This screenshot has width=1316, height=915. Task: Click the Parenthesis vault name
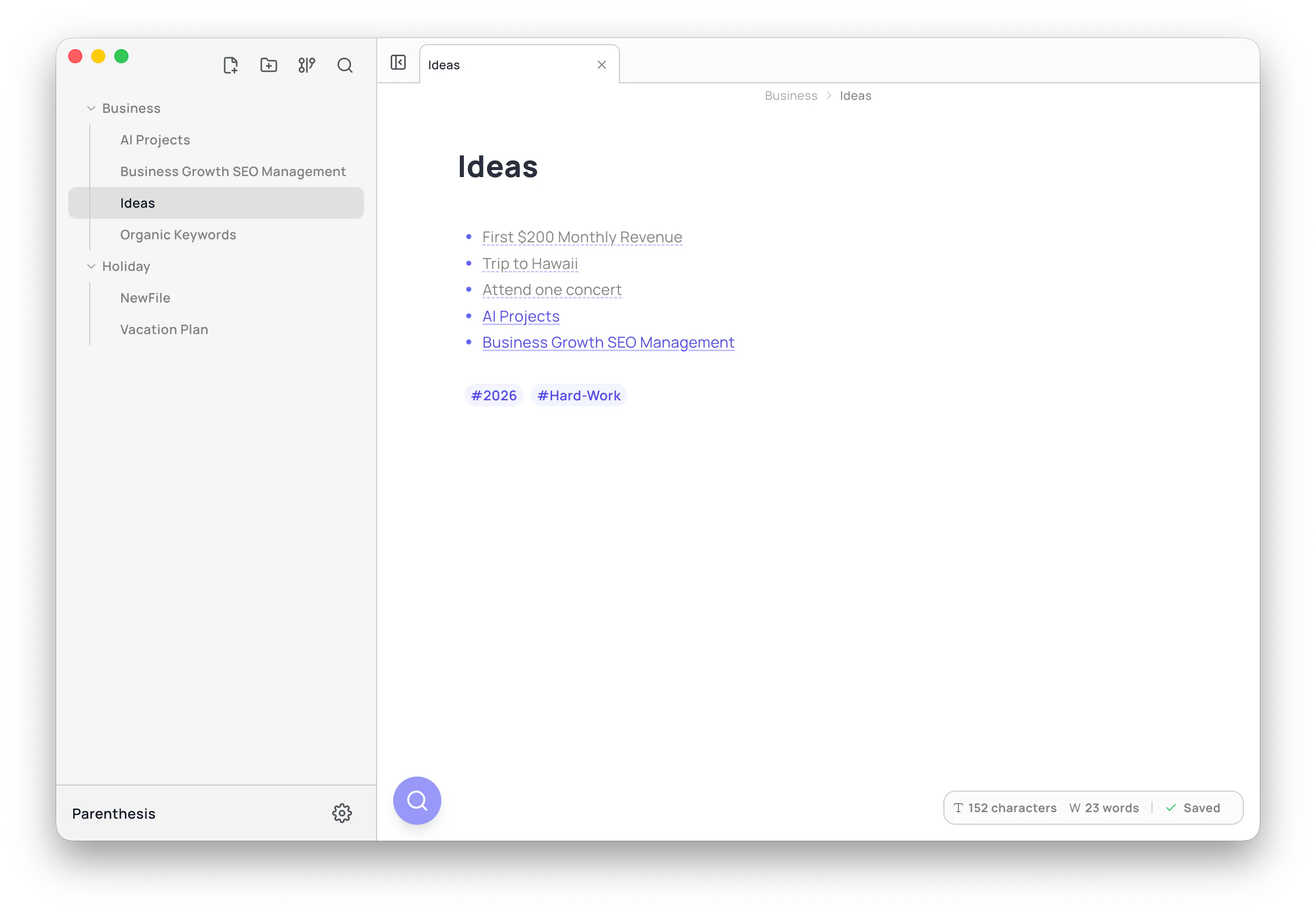pyautogui.click(x=114, y=813)
